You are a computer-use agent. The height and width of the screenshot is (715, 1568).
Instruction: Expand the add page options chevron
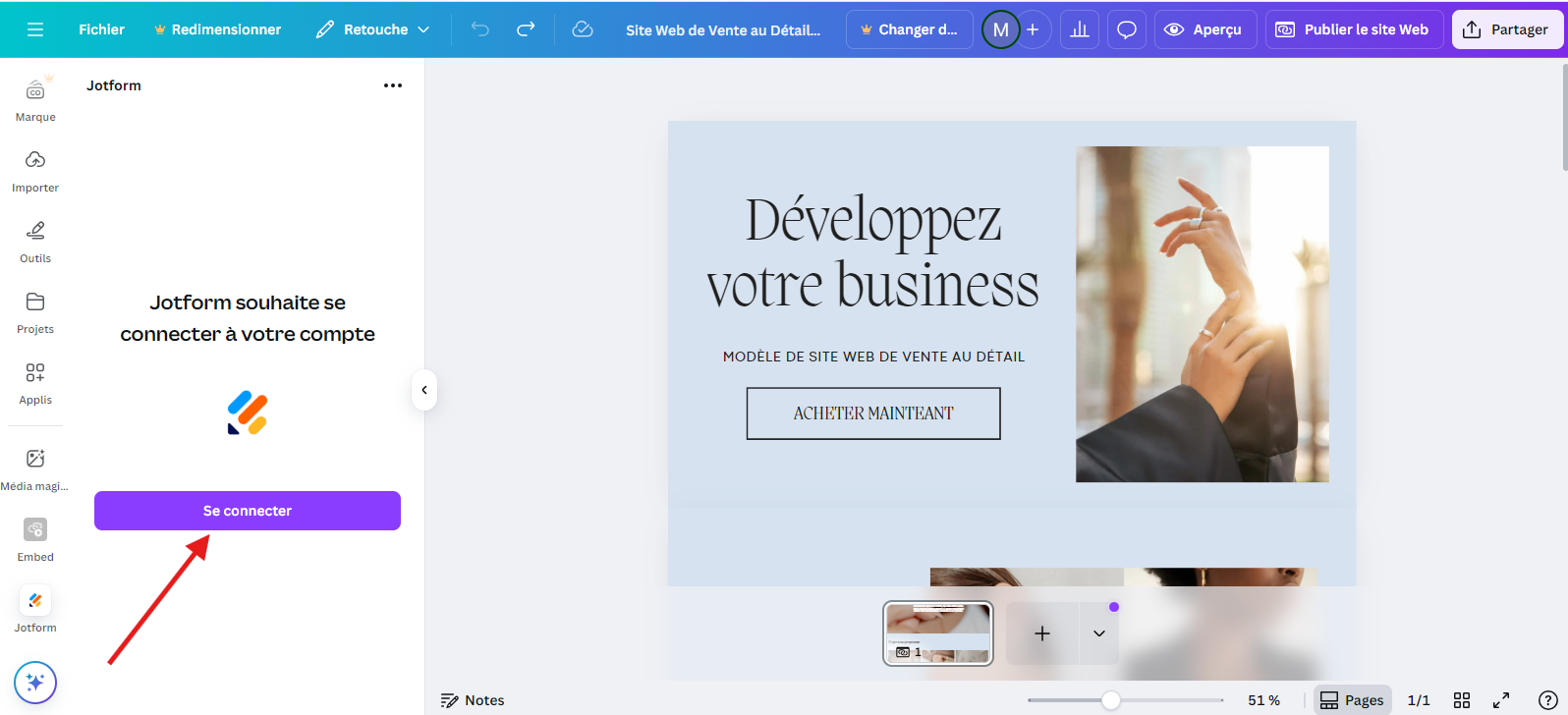click(1099, 633)
